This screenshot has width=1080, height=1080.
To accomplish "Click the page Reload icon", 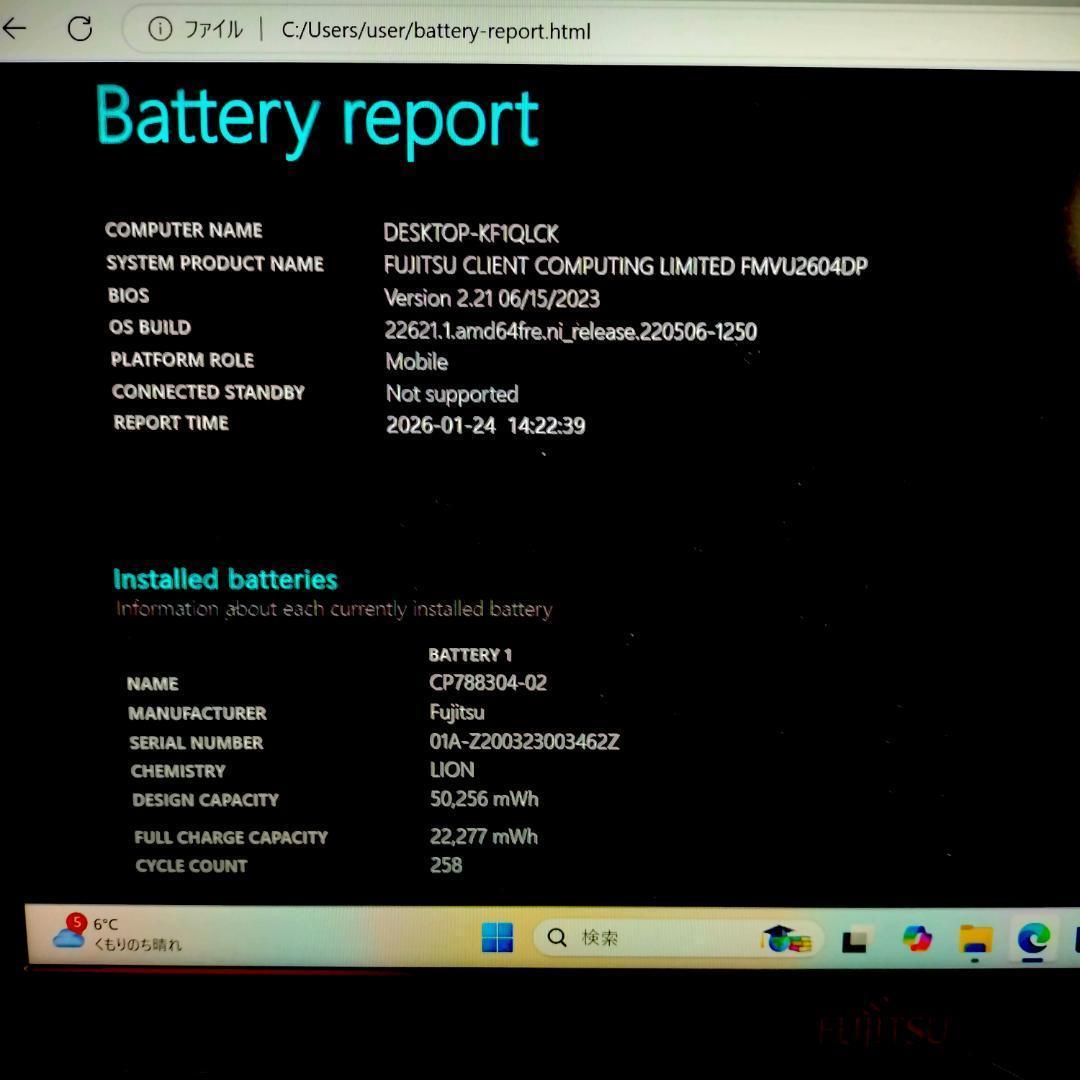I will pos(79,29).
